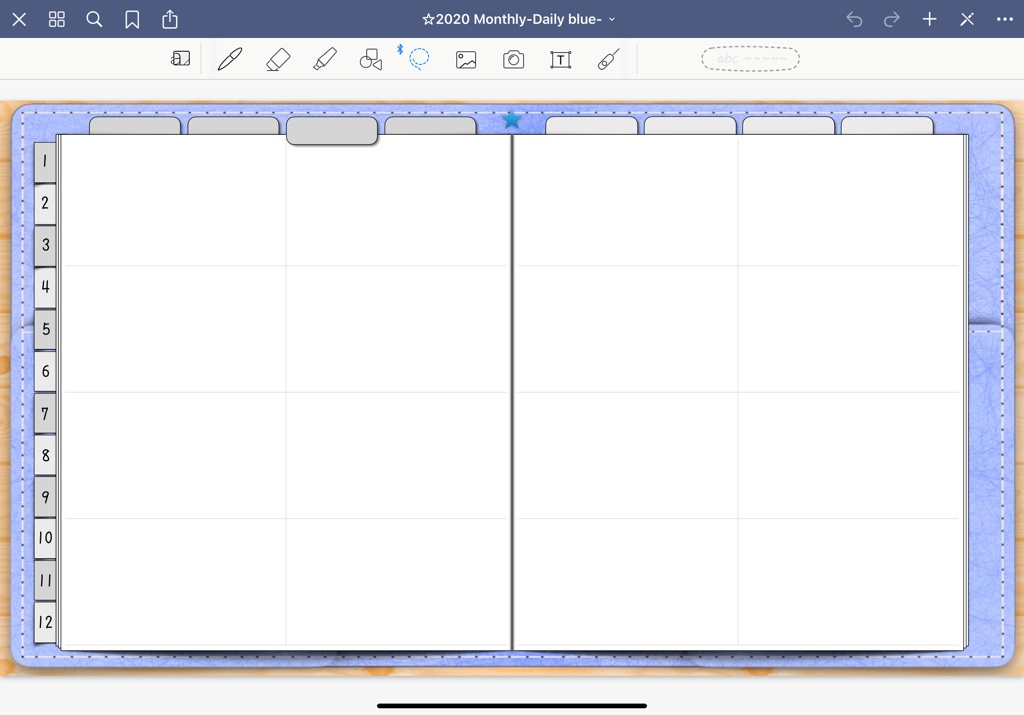Screen dimensions: 1024x715
Task: Select the Eraser tool
Action: 278,59
